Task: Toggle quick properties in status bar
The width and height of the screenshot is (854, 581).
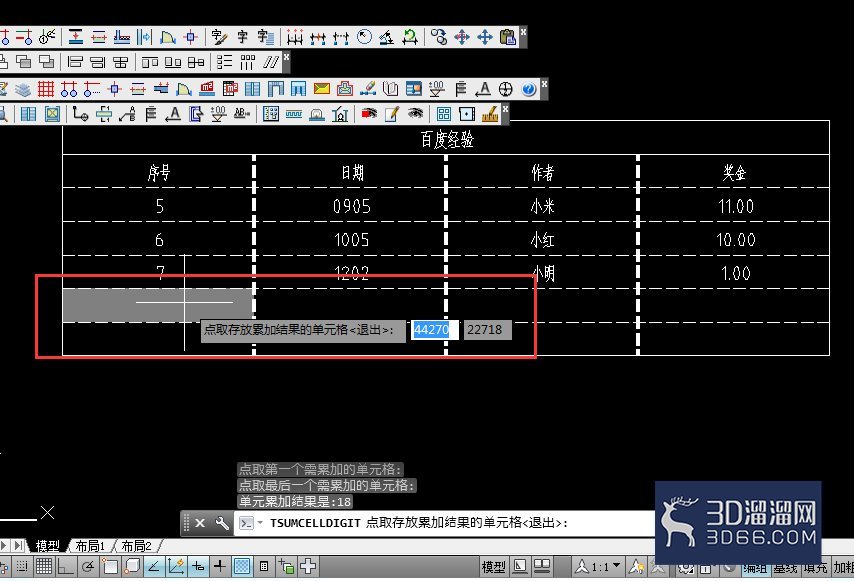Action: (264, 567)
